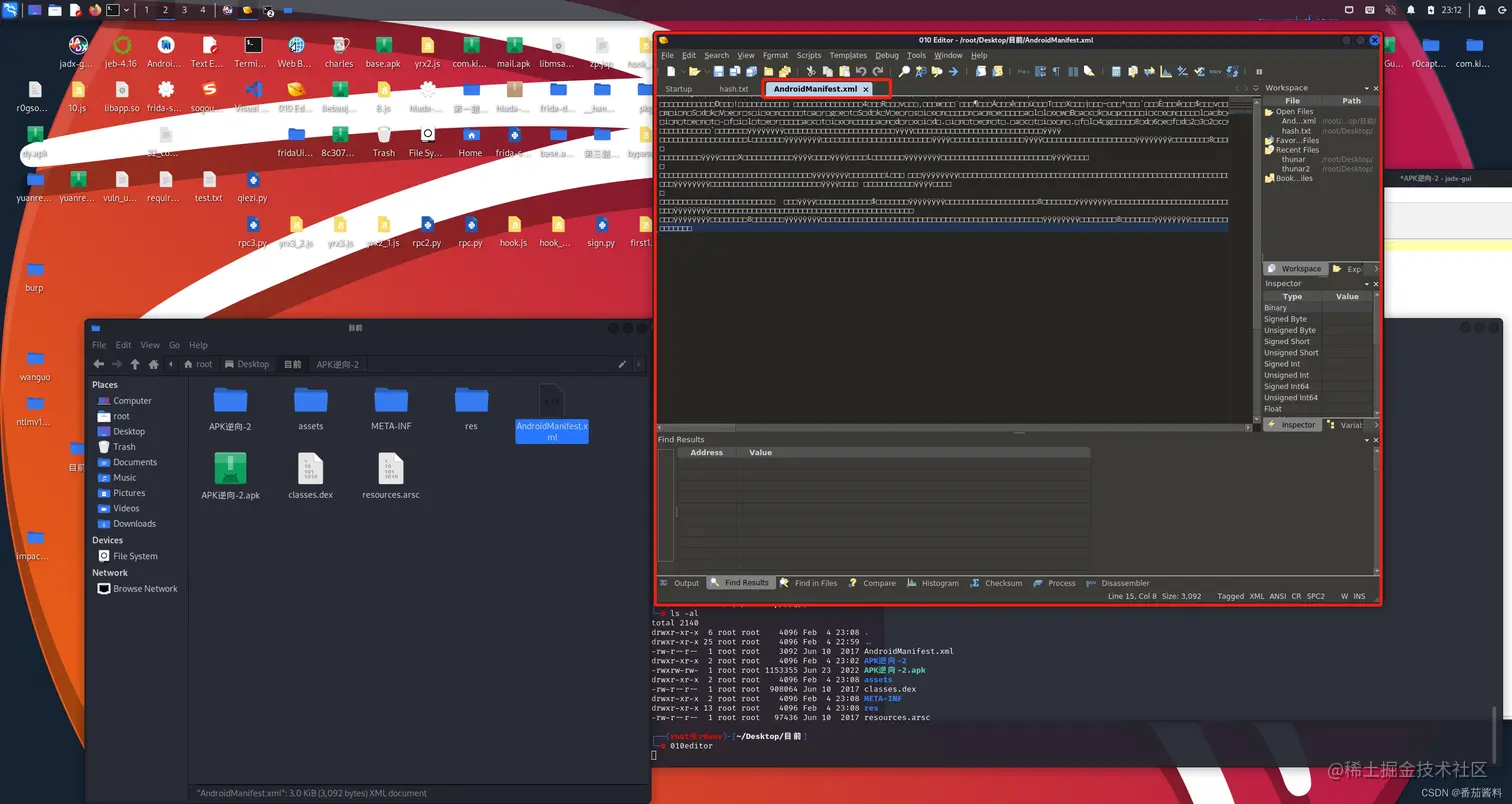Select the META-INF folder in file manager
The image size is (1512, 804).
391,400
